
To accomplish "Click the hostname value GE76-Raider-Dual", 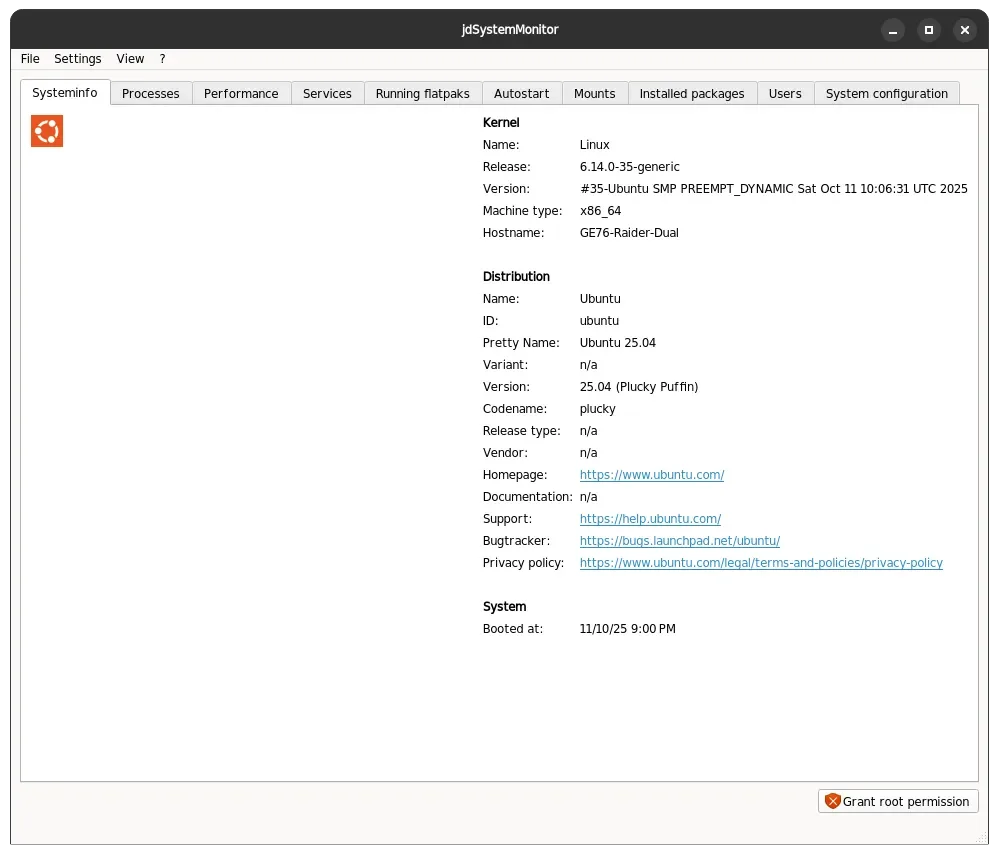I will click(x=629, y=233).
